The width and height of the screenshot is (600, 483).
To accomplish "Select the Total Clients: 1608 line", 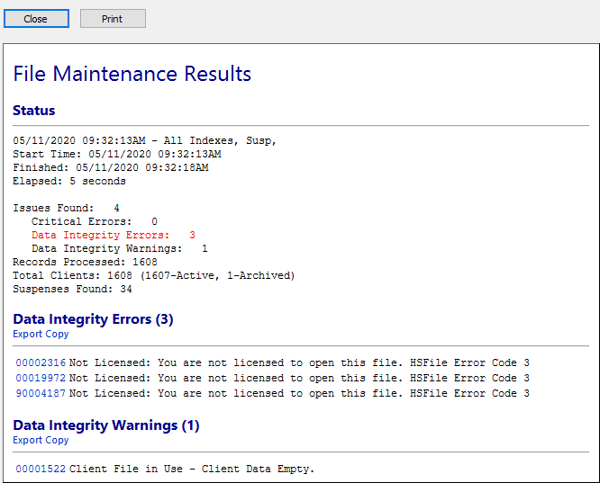I will 154,276.
